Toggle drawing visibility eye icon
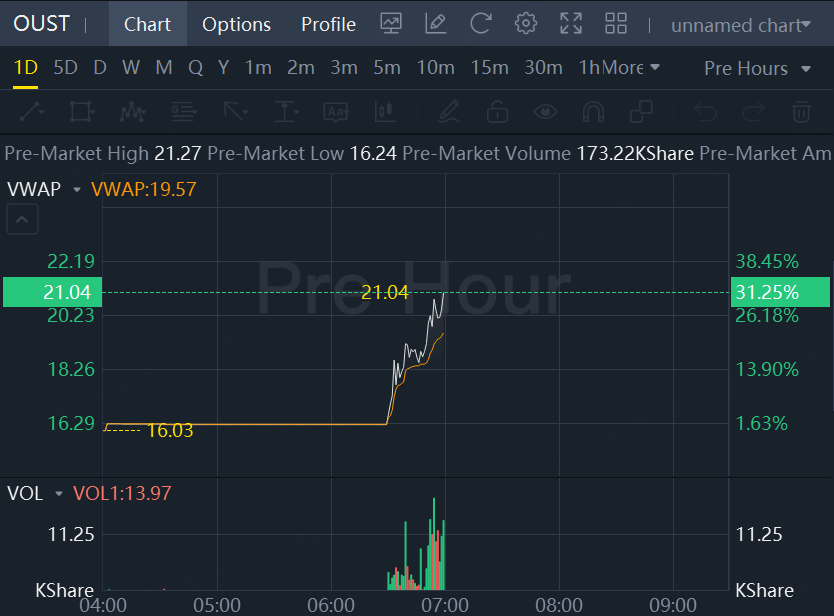The height and width of the screenshot is (616, 834). coord(545,112)
